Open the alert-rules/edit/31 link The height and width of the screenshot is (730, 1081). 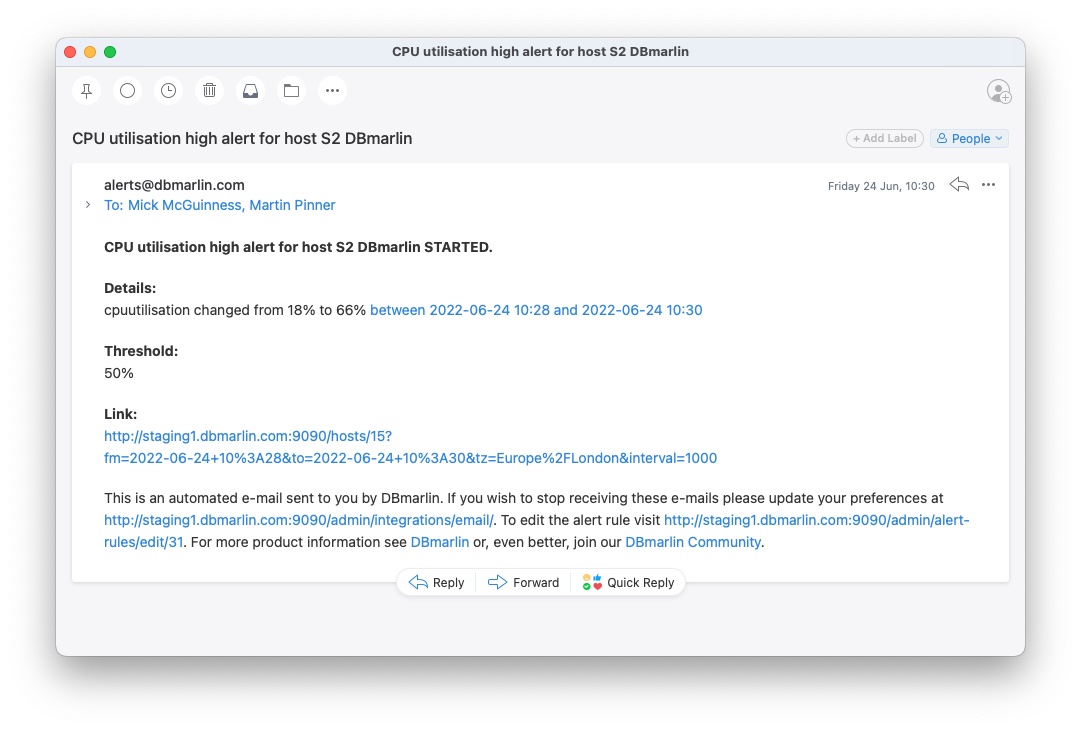coord(816,520)
